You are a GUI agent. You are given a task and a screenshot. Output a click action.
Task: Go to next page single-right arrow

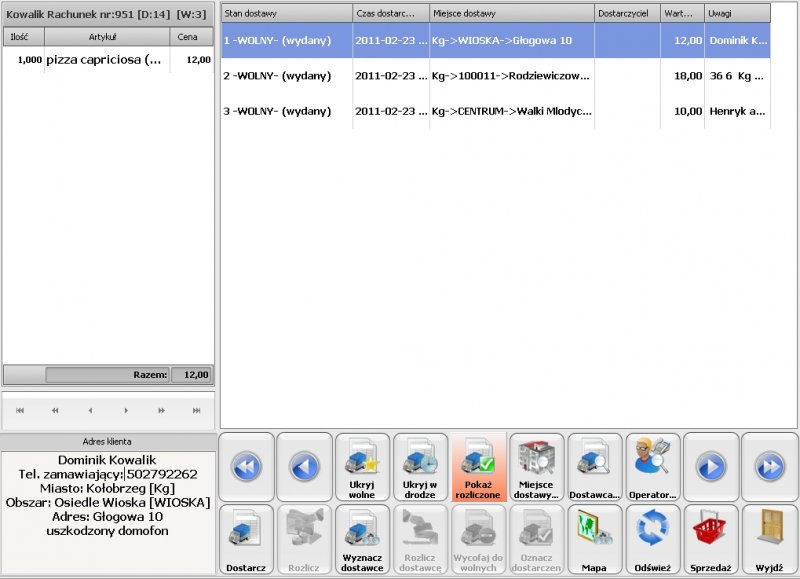(710, 467)
